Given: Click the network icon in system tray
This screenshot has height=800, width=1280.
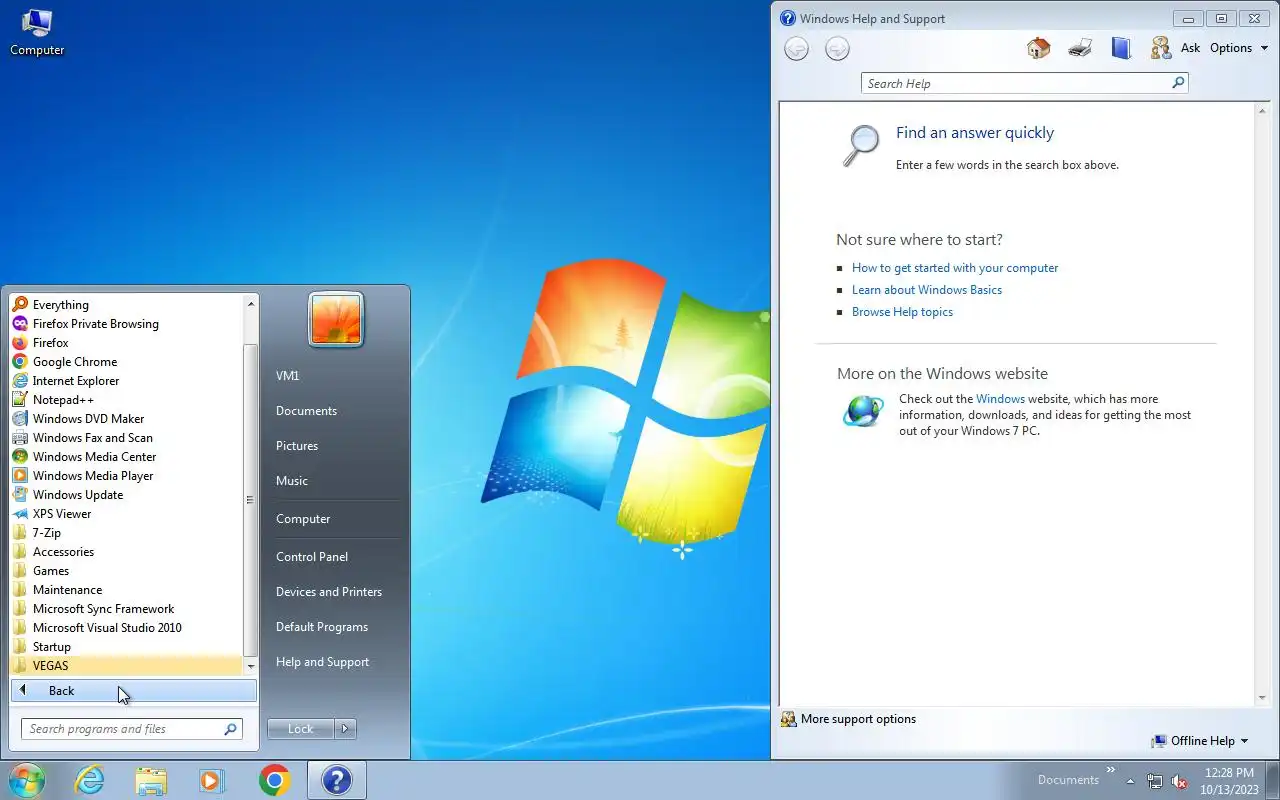Looking at the screenshot, I should pos(1155,781).
